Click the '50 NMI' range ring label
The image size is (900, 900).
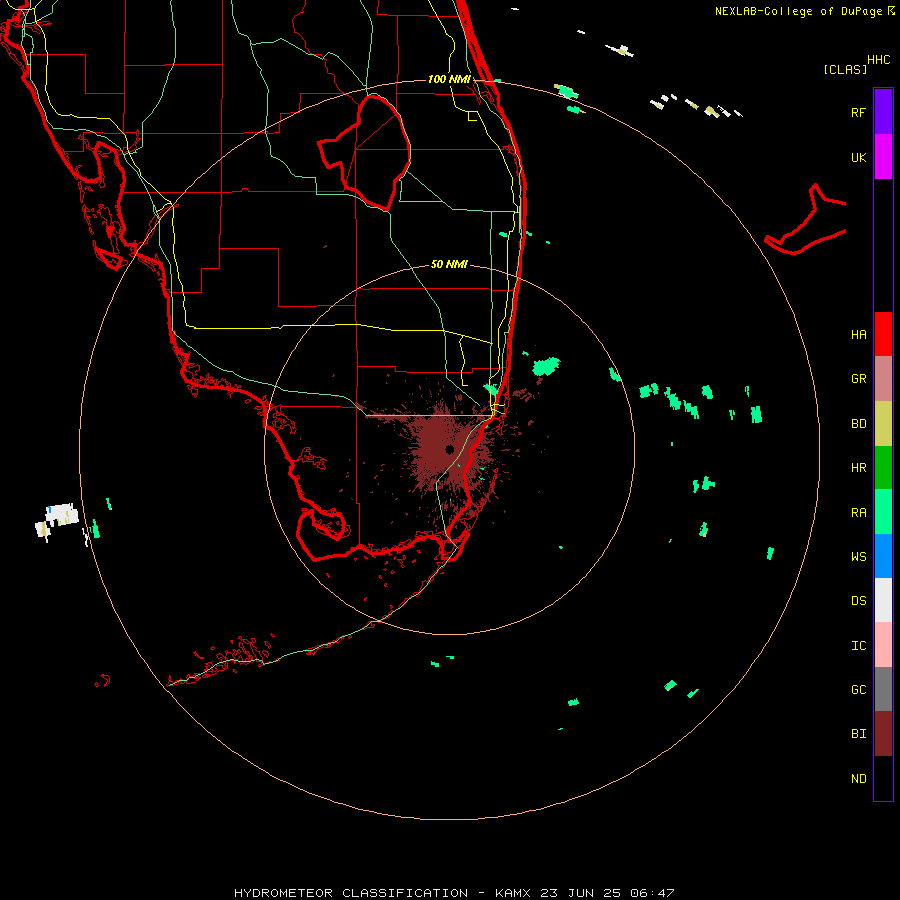(449, 264)
